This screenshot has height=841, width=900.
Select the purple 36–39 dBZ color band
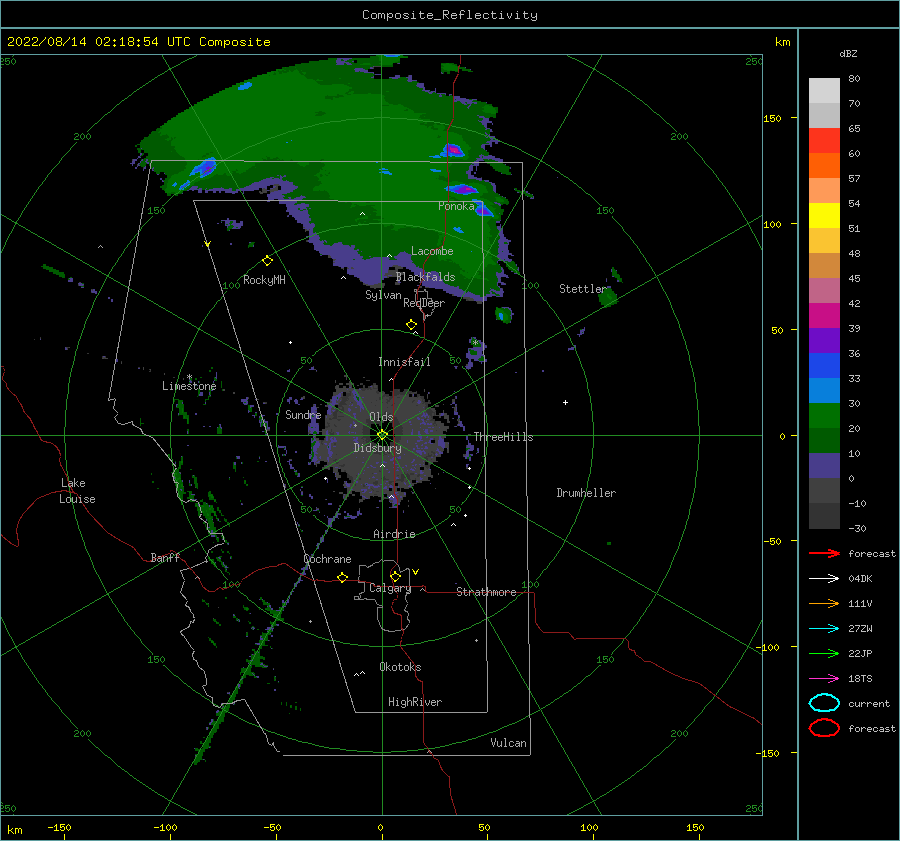824,341
